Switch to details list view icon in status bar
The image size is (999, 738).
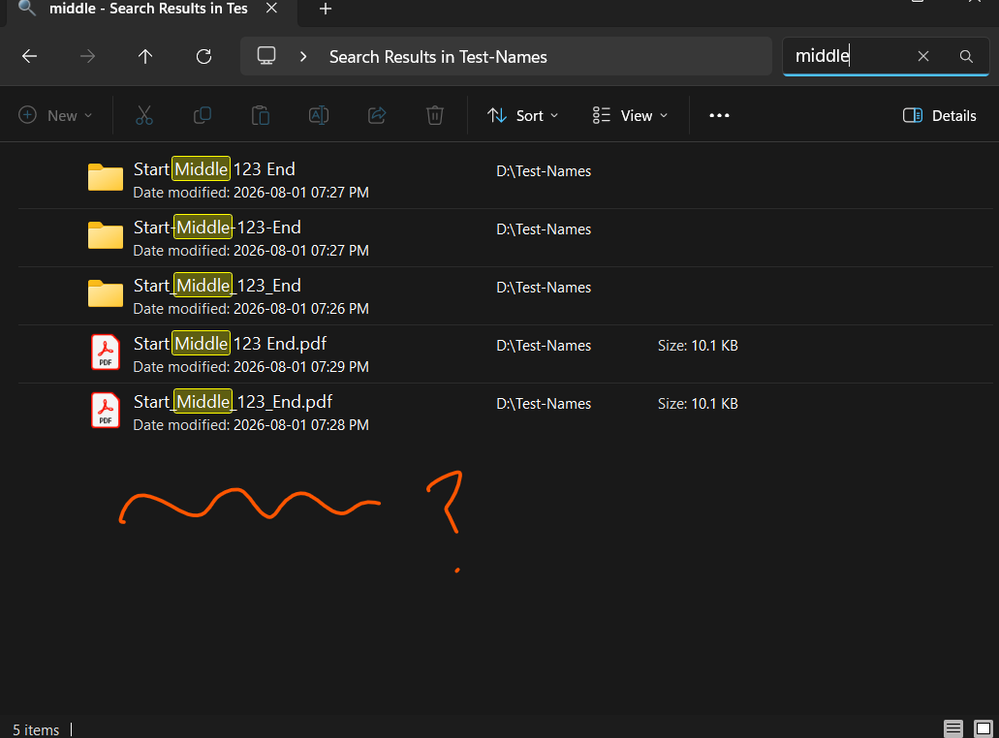[x=953, y=728]
